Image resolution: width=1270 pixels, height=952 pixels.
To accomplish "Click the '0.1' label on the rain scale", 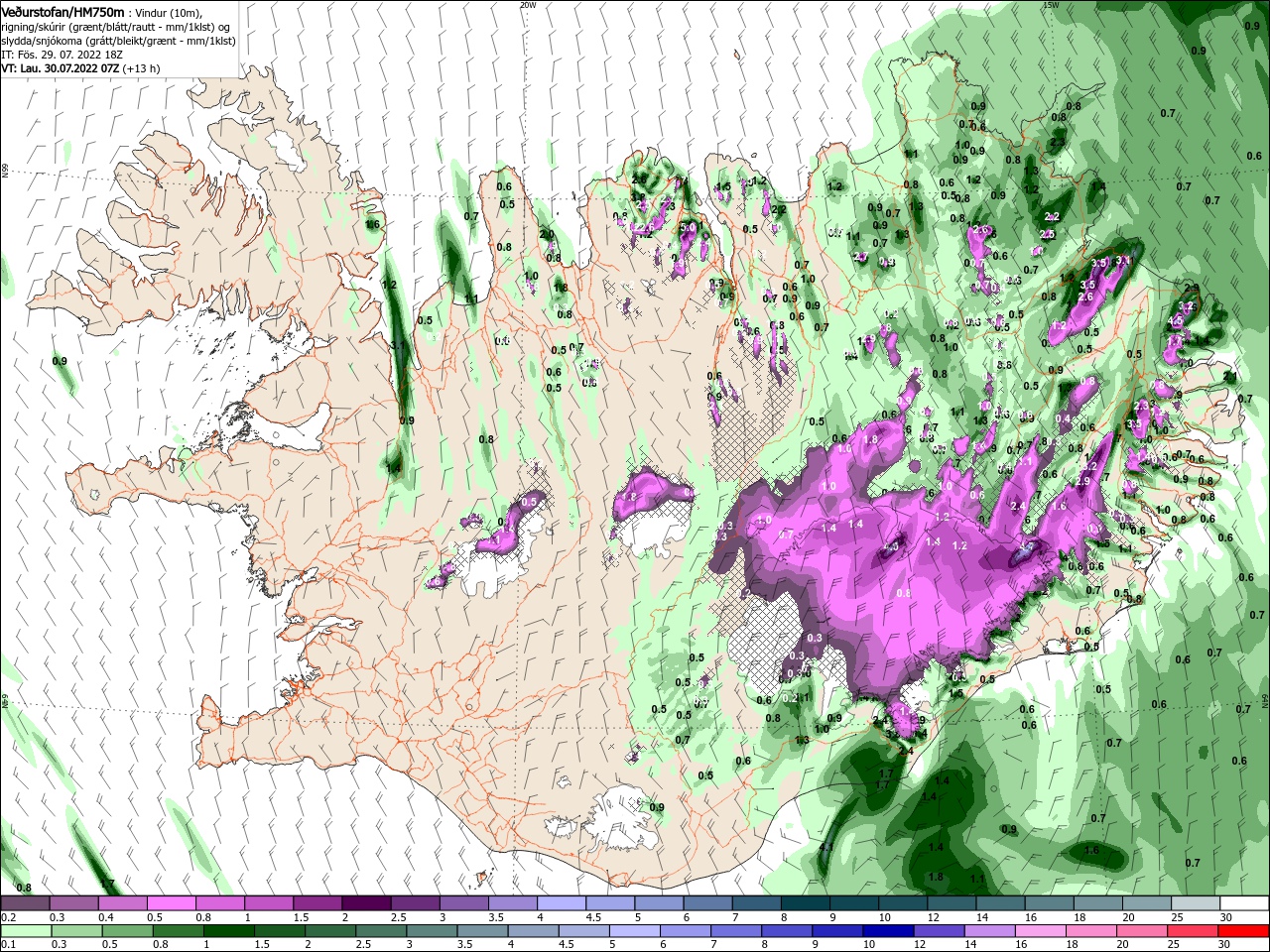I will (7, 945).
